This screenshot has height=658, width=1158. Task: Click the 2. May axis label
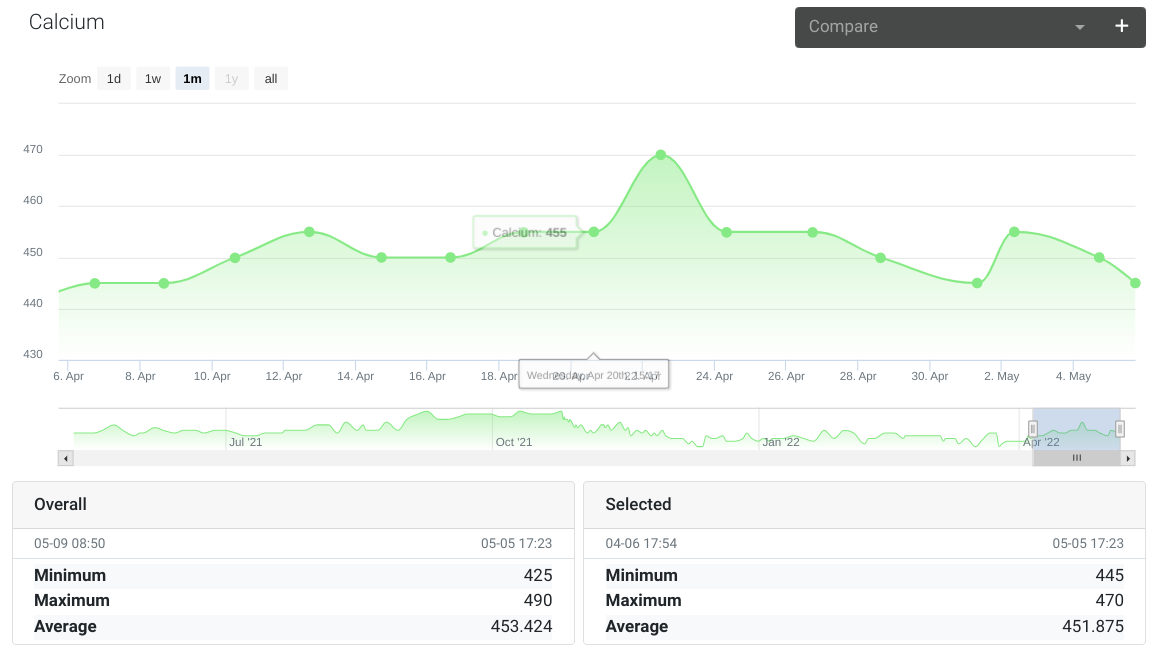1001,376
